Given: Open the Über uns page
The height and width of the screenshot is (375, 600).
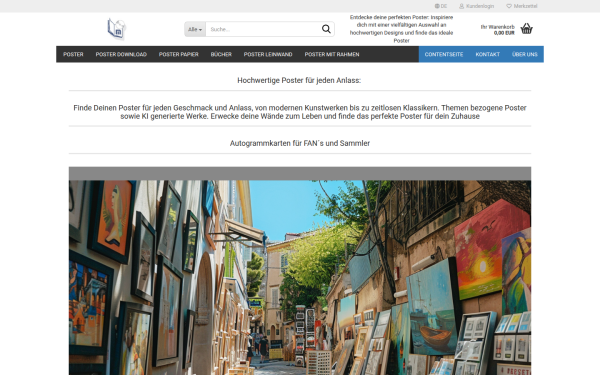Looking at the screenshot, I should pyautogui.click(x=525, y=54).
